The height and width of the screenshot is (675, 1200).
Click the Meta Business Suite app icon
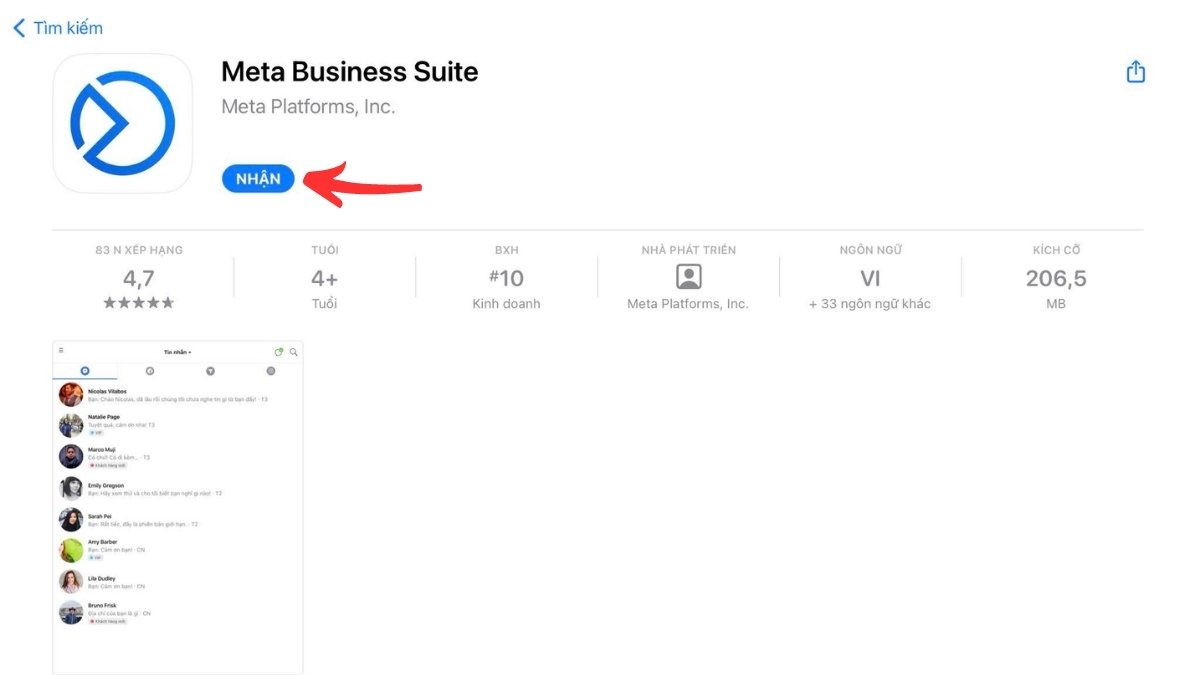click(x=122, y=123)
